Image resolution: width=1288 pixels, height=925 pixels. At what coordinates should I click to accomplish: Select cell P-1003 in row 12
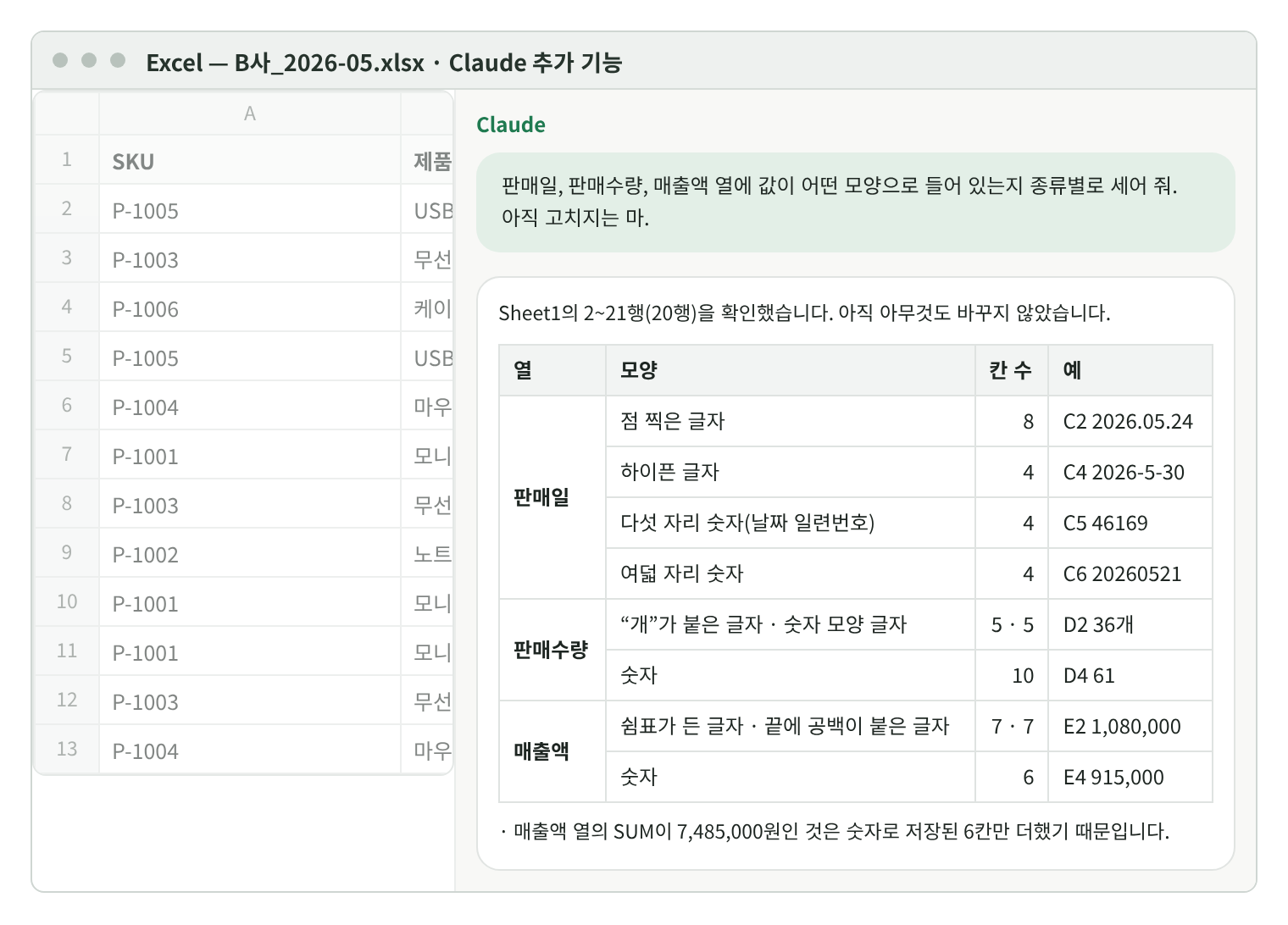[x=249, y=701]
